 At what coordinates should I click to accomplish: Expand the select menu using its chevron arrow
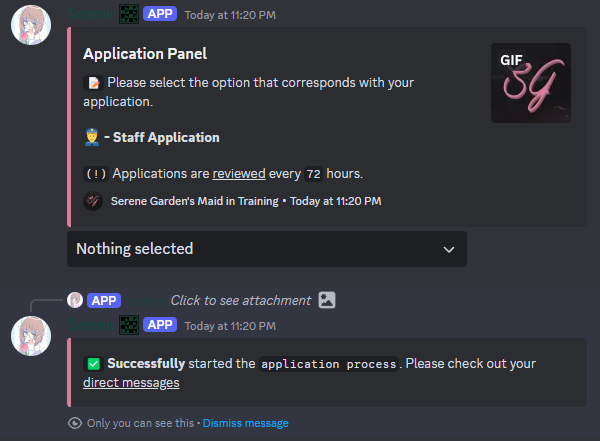click(x=448, y=249)
